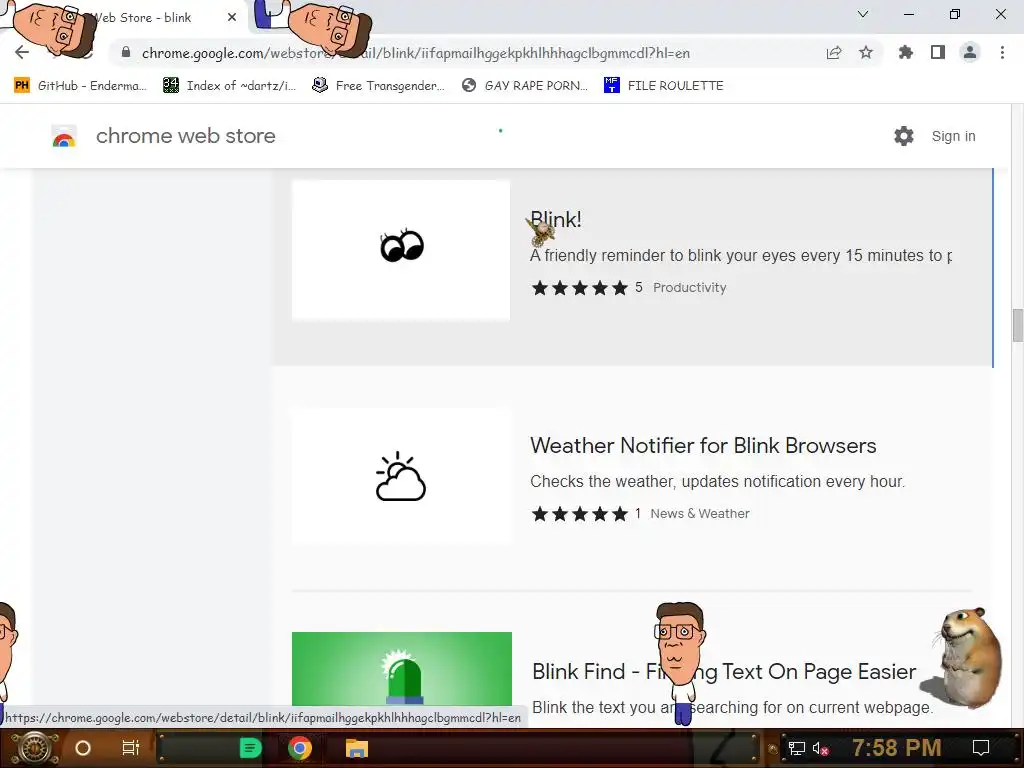Open the Blink! extension eyes thumbnail
This screenshot has height=768, width=1024.
pyautogui.click(x=401, y=249)
